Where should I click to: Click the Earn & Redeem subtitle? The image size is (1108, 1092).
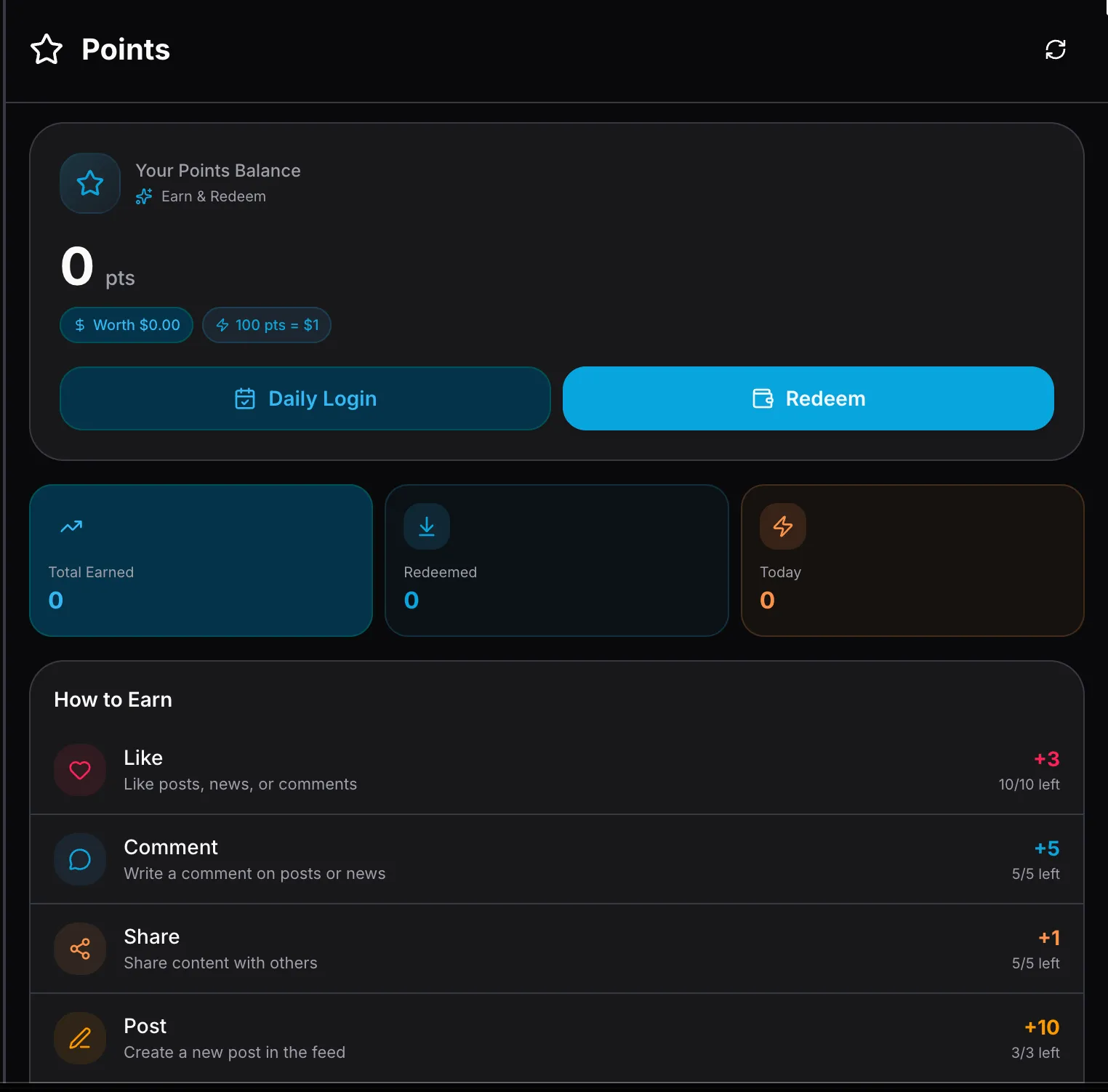[x=213, y=196]
